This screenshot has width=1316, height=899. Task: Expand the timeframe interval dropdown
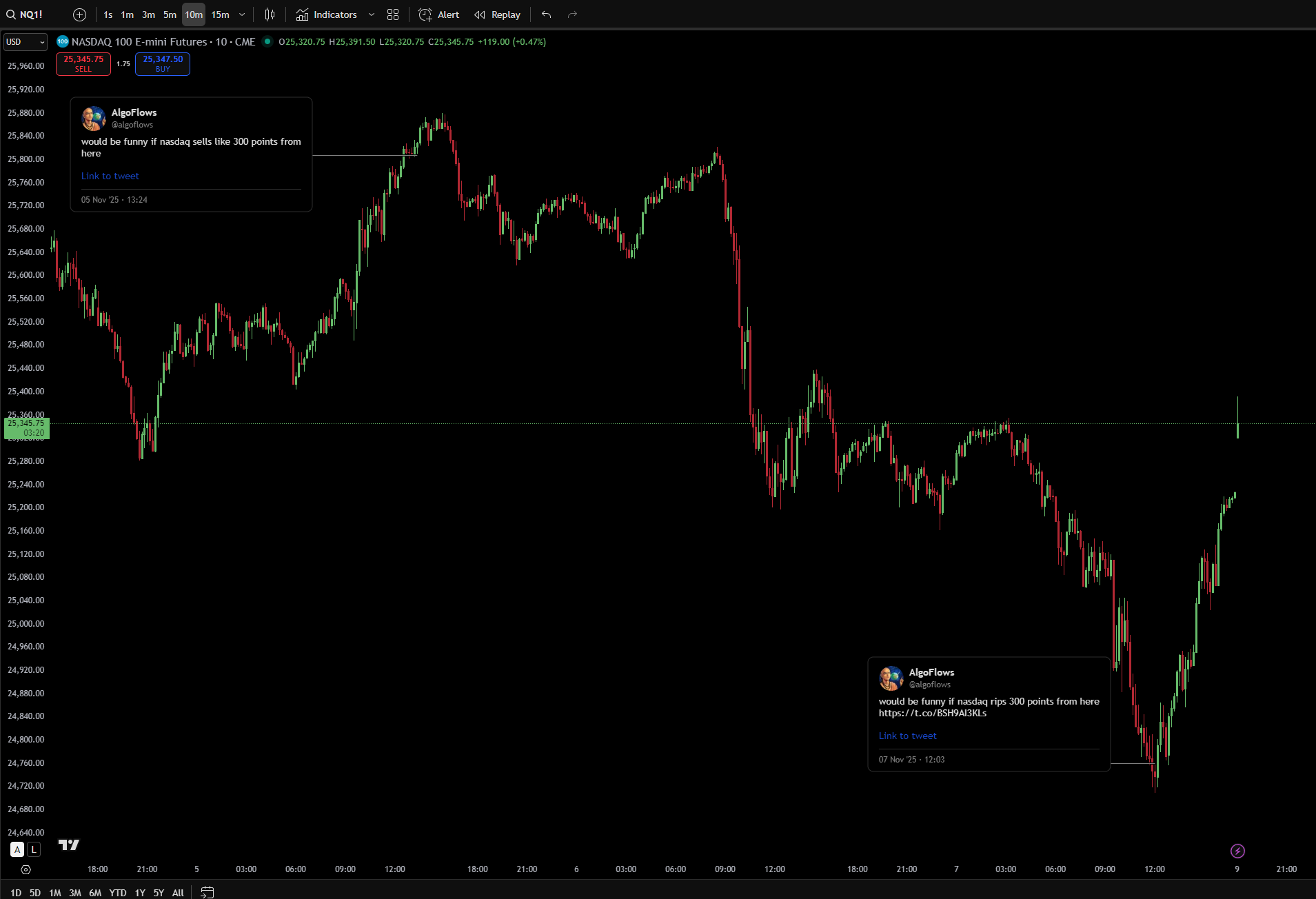coord(242,14)
